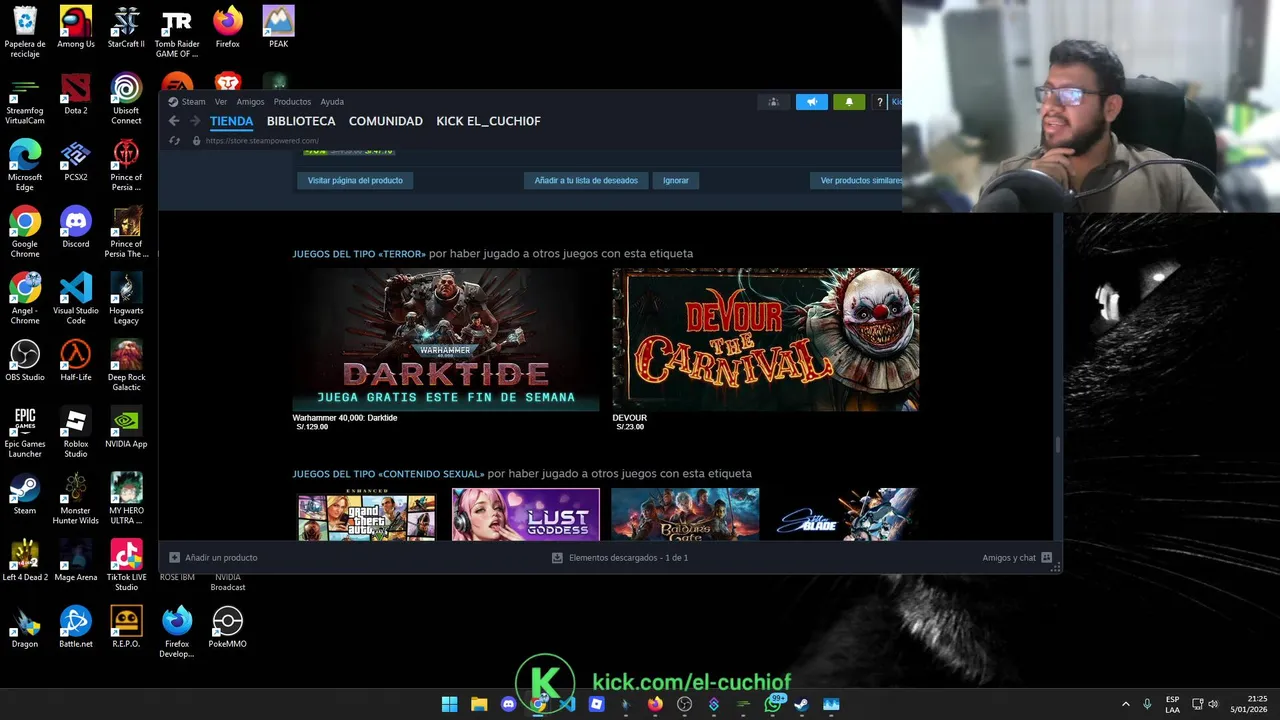Reload the Steam store page
The width and height of the screenshot is (1280, 720).
[x=174, y=141]
